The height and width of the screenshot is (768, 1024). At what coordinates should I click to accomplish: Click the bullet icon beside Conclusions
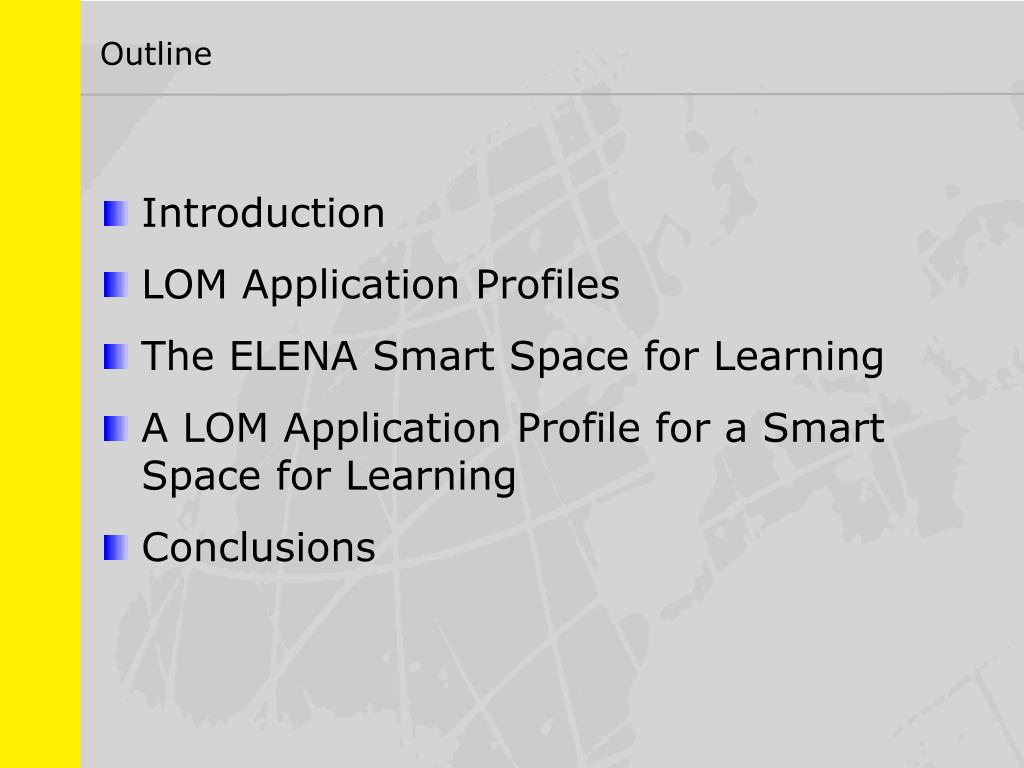point(115,547)
